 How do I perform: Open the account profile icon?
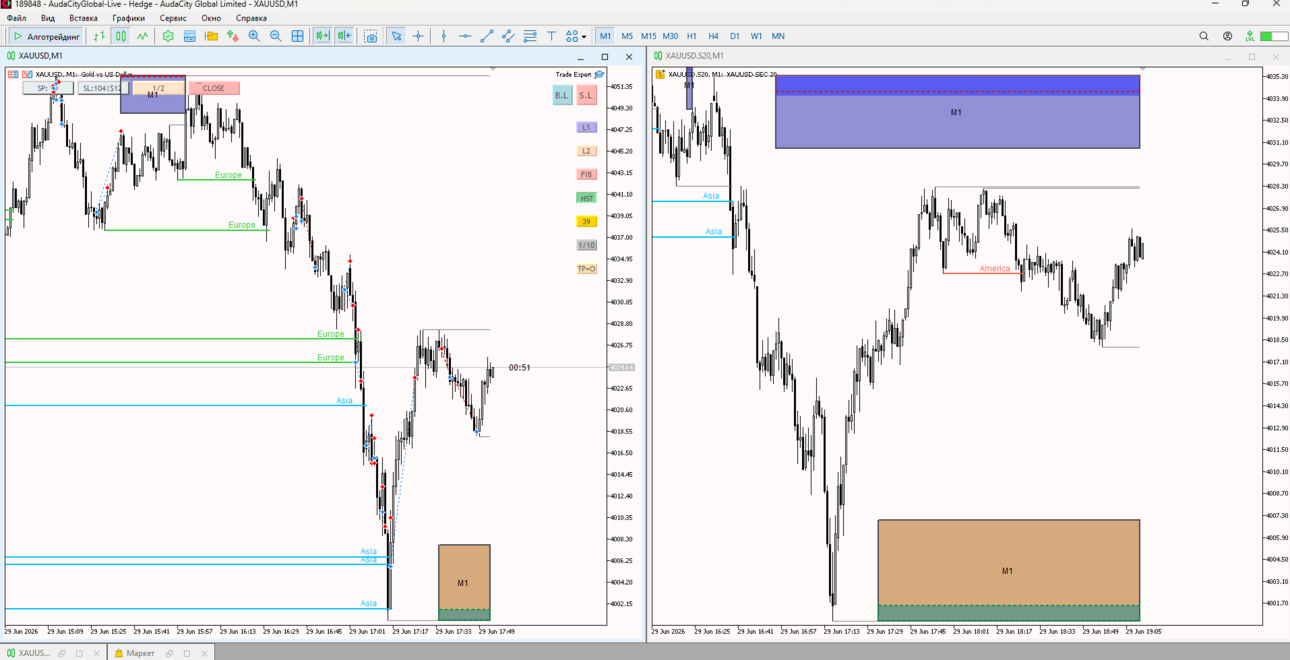pyautogui.click(x=1227, y=36)
